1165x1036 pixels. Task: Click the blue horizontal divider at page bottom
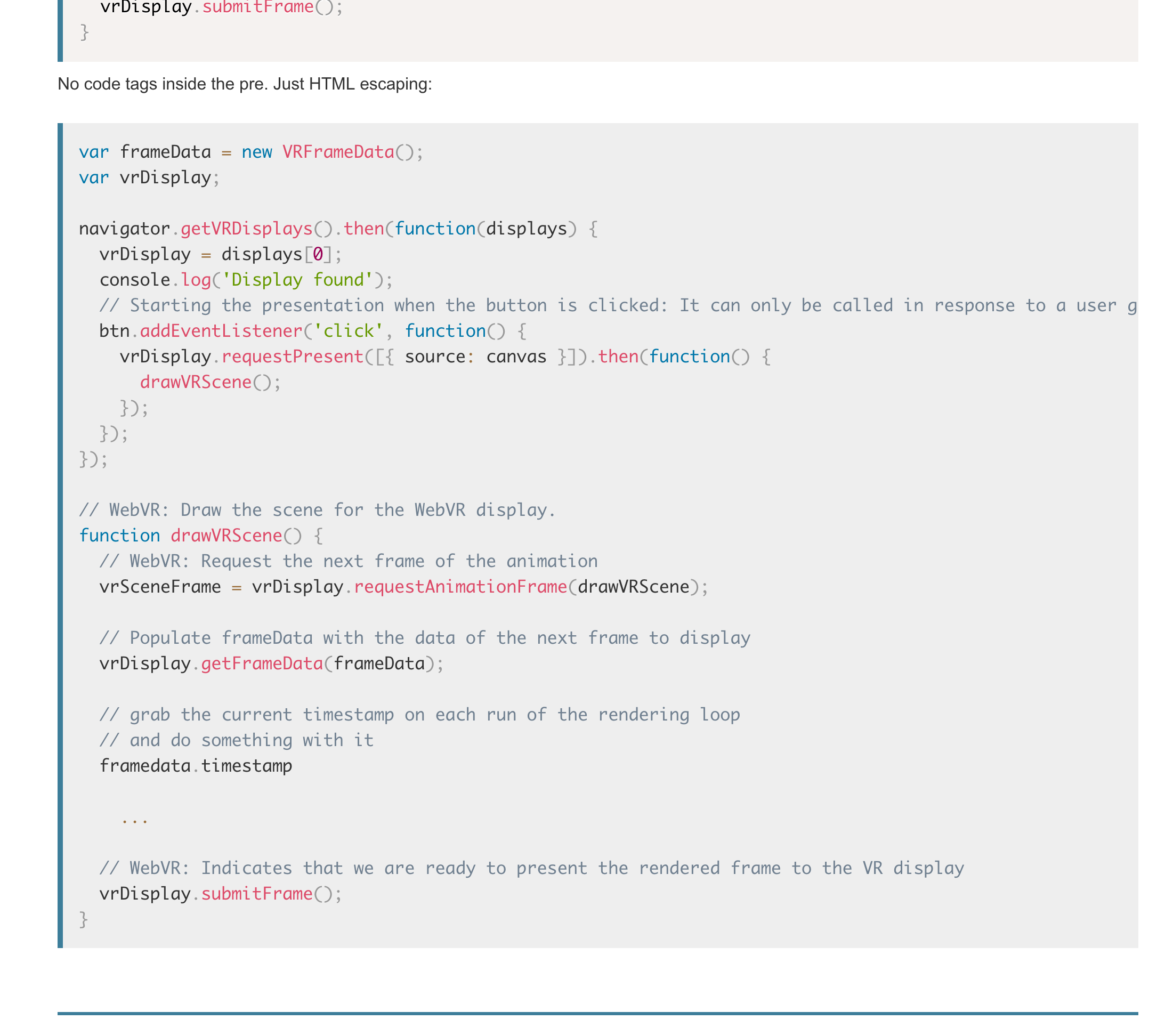tap(597, 1014)
